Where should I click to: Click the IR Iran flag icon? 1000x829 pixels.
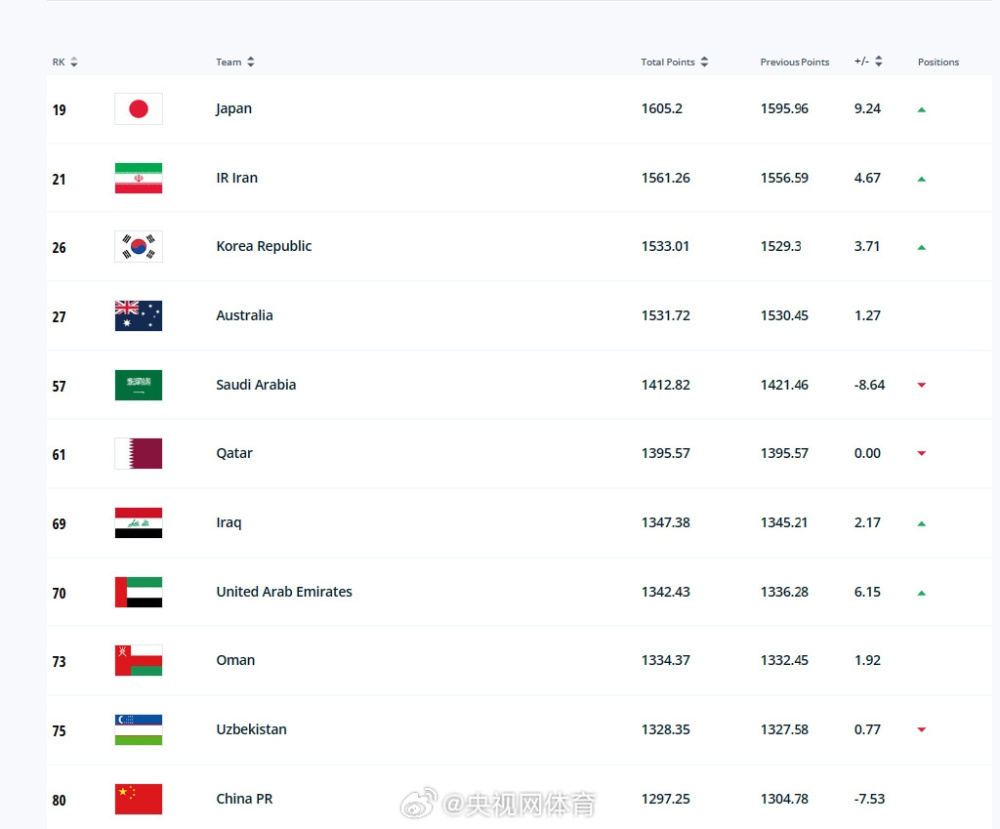(x=138, y=178)
